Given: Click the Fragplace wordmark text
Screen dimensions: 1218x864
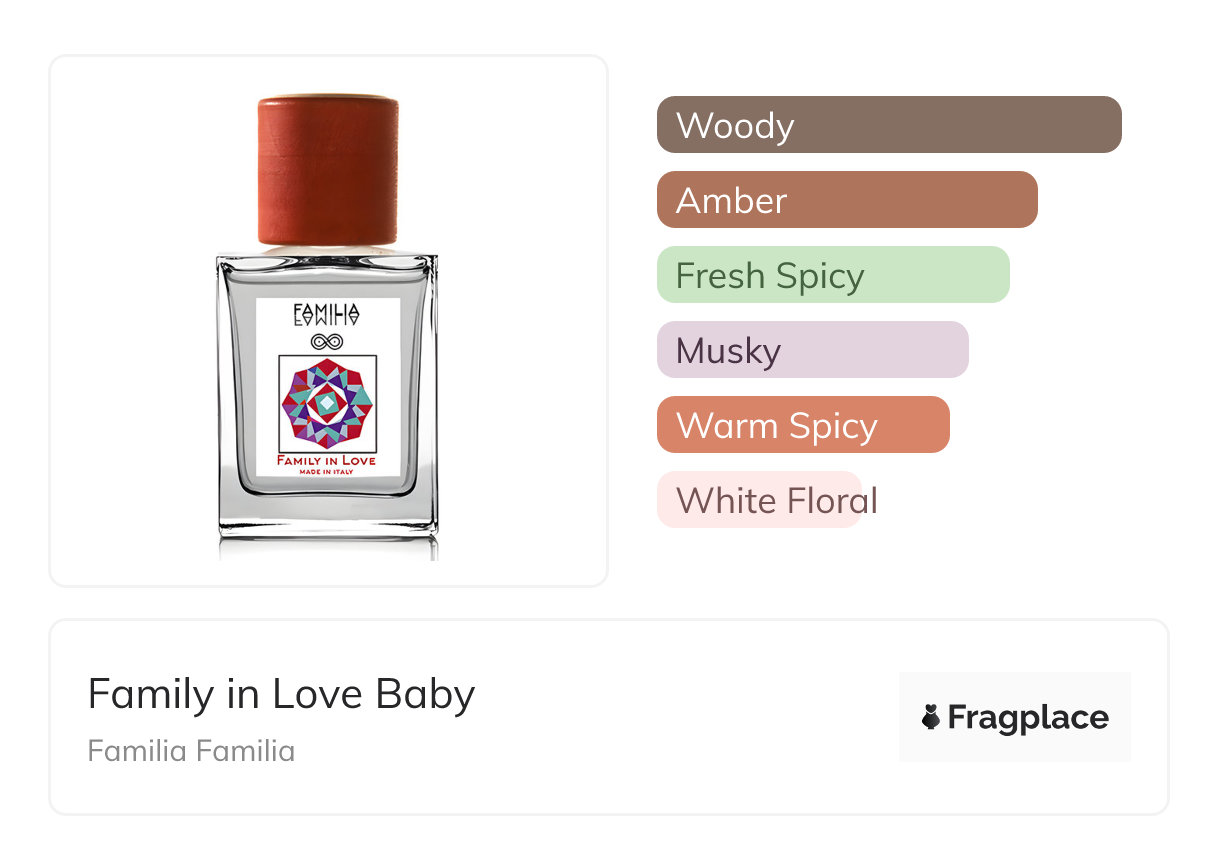Looking at the screenshot, I should (1028, 717).
